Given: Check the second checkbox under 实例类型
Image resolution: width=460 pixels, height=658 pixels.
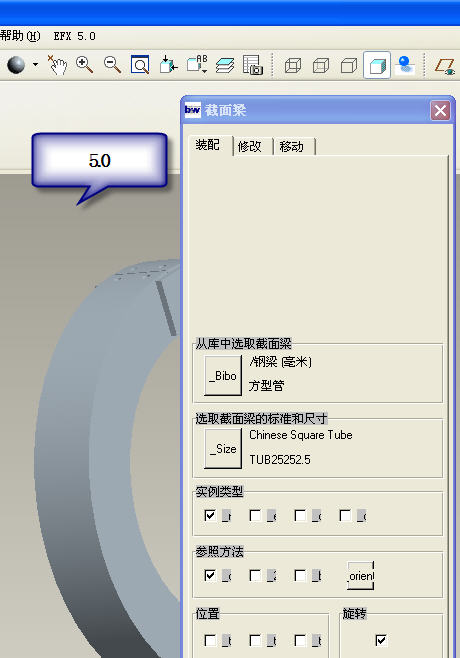Looking at the screenshot, I should point(255,515).
